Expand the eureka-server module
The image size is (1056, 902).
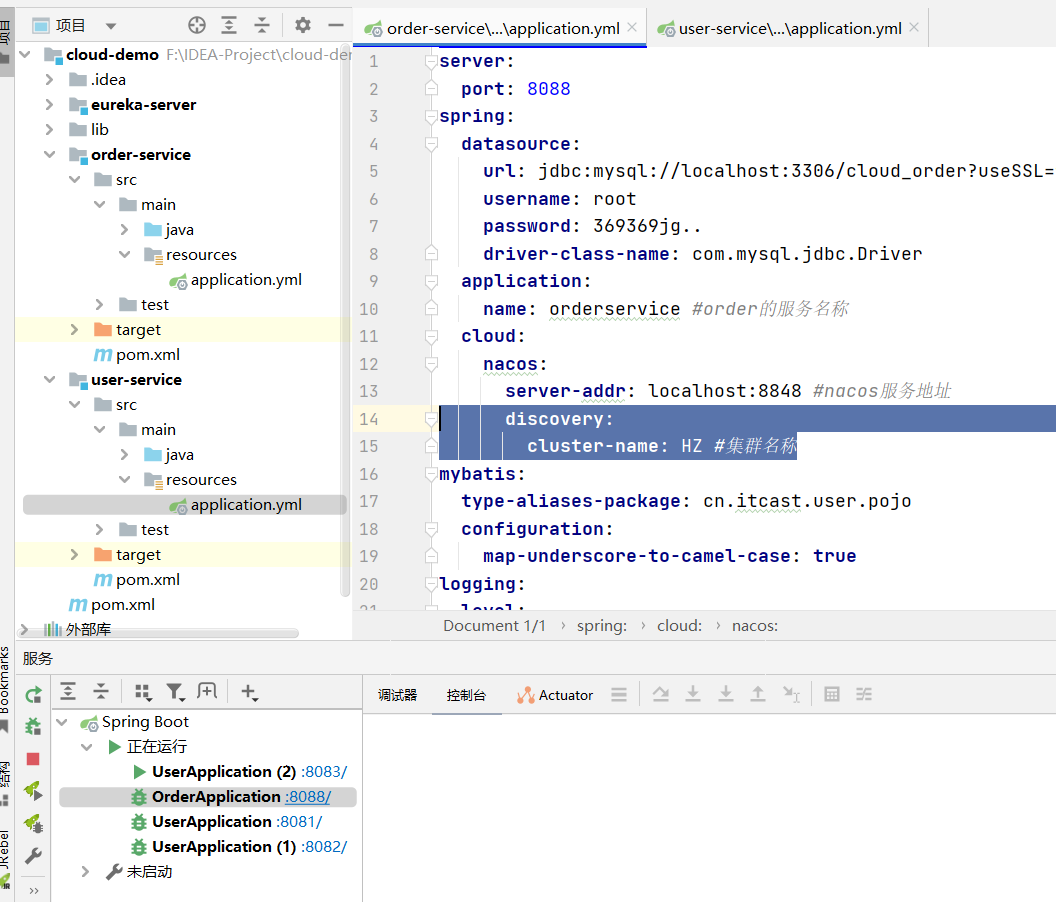point(49,104)
